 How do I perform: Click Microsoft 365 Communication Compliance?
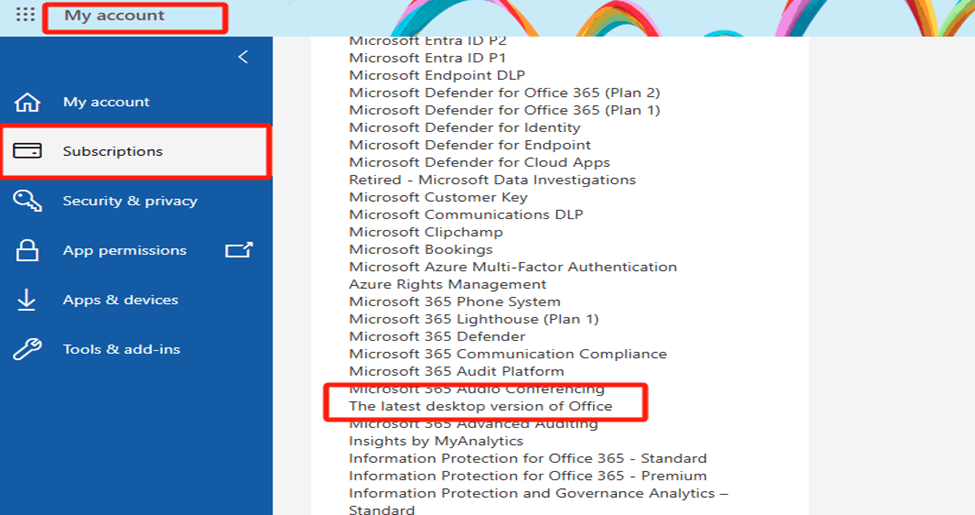click(x=508, y=354)
